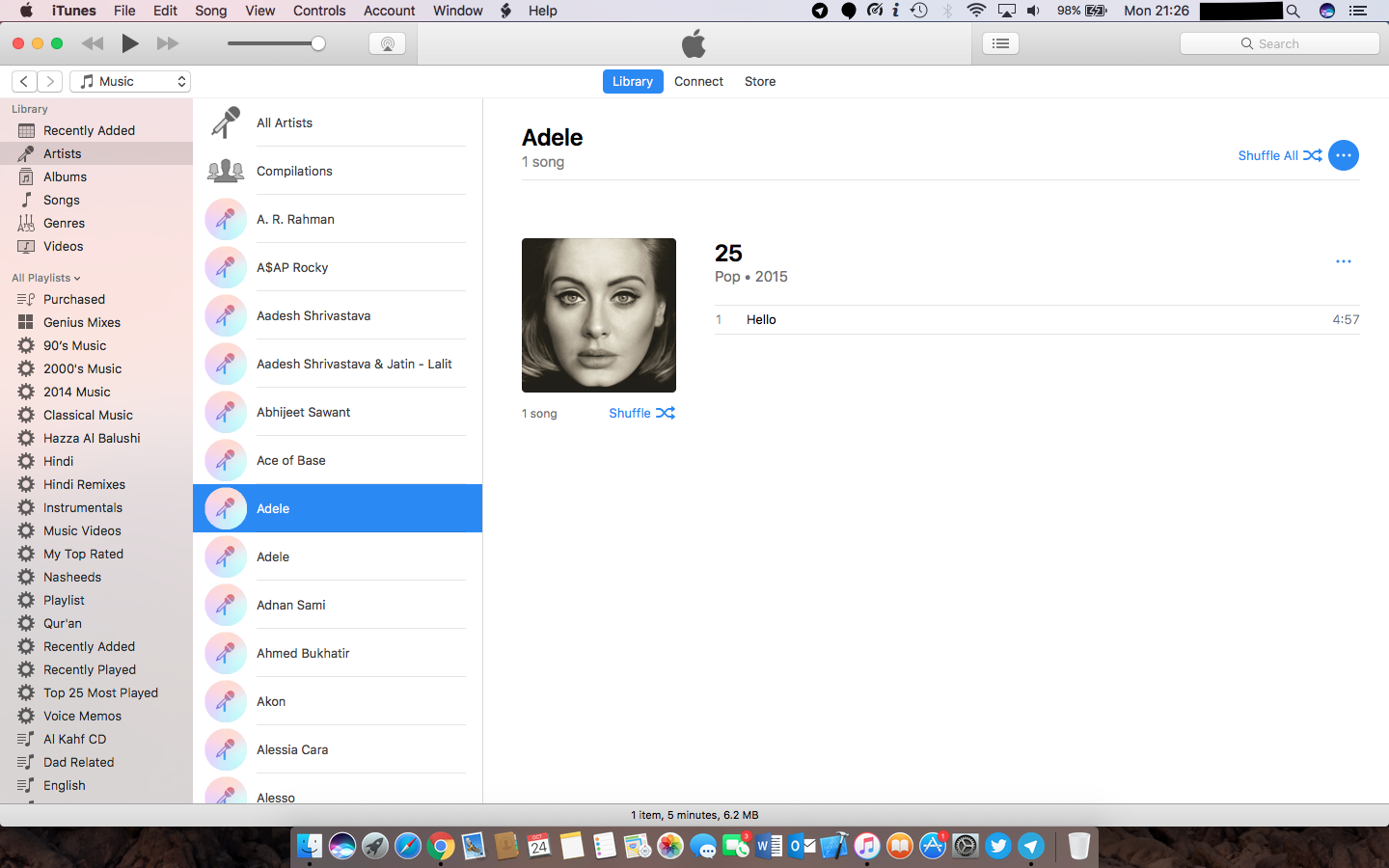The image size is (1389, 868).
Task: Go forward with the right arrow
Action: click(50, 82)
